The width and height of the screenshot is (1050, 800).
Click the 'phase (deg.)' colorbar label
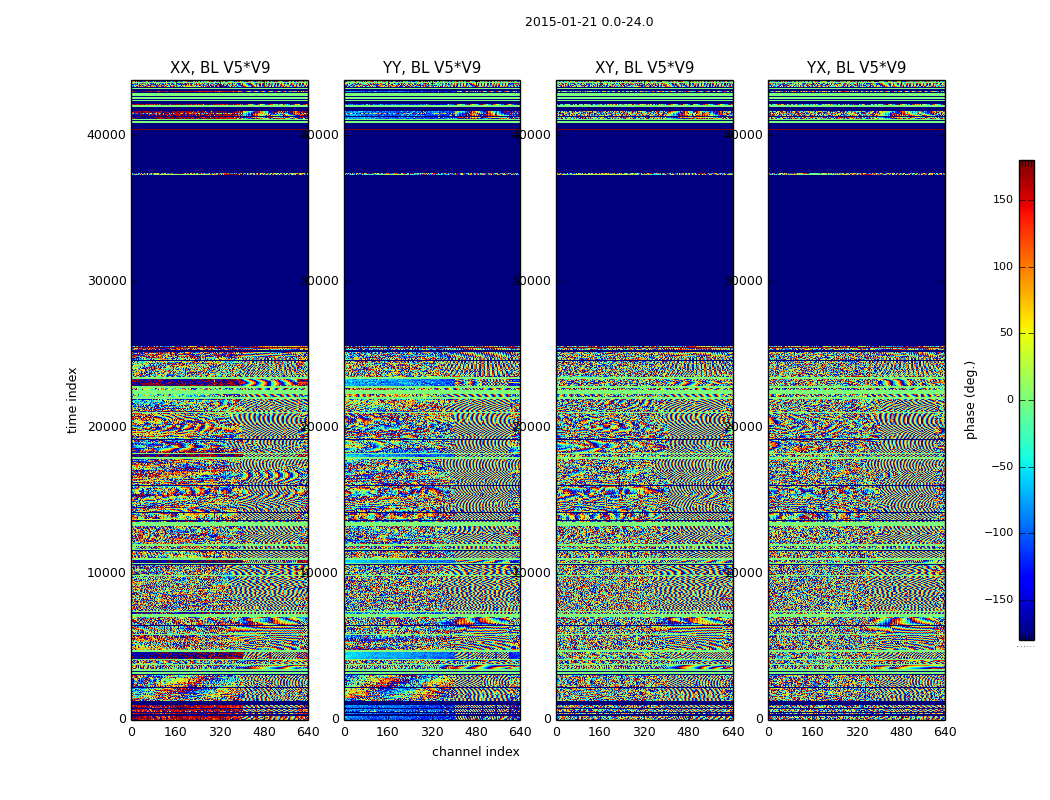pyautogui.click(x=970, y=400)
